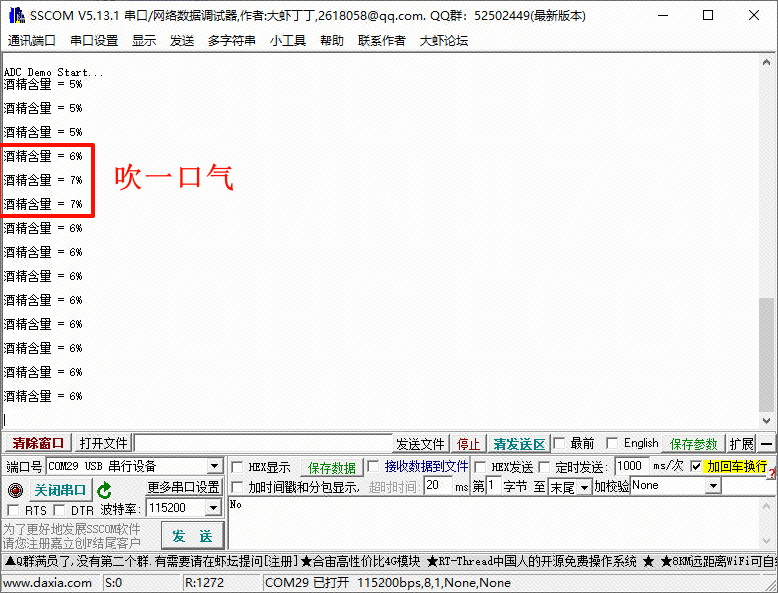Image resolution: width=778 pixels, height=593 pixels.
Task: Click the 扩展 button
Action: pos(742,444)
